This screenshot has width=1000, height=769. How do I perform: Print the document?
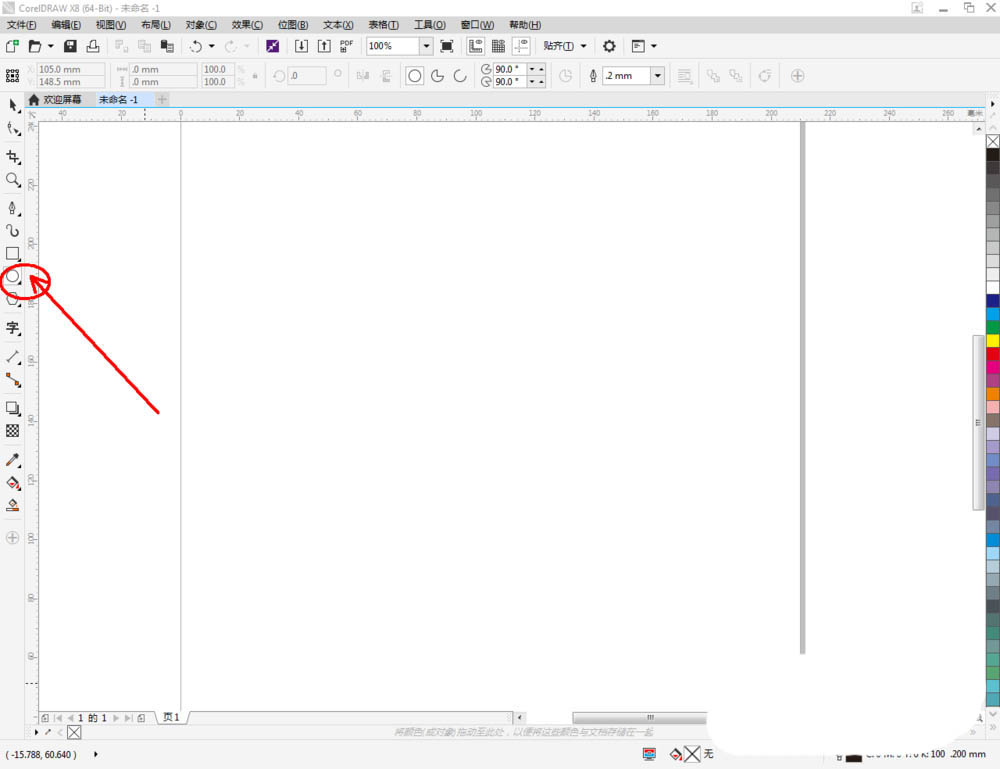pyautogui.click(x=93, y=46)
